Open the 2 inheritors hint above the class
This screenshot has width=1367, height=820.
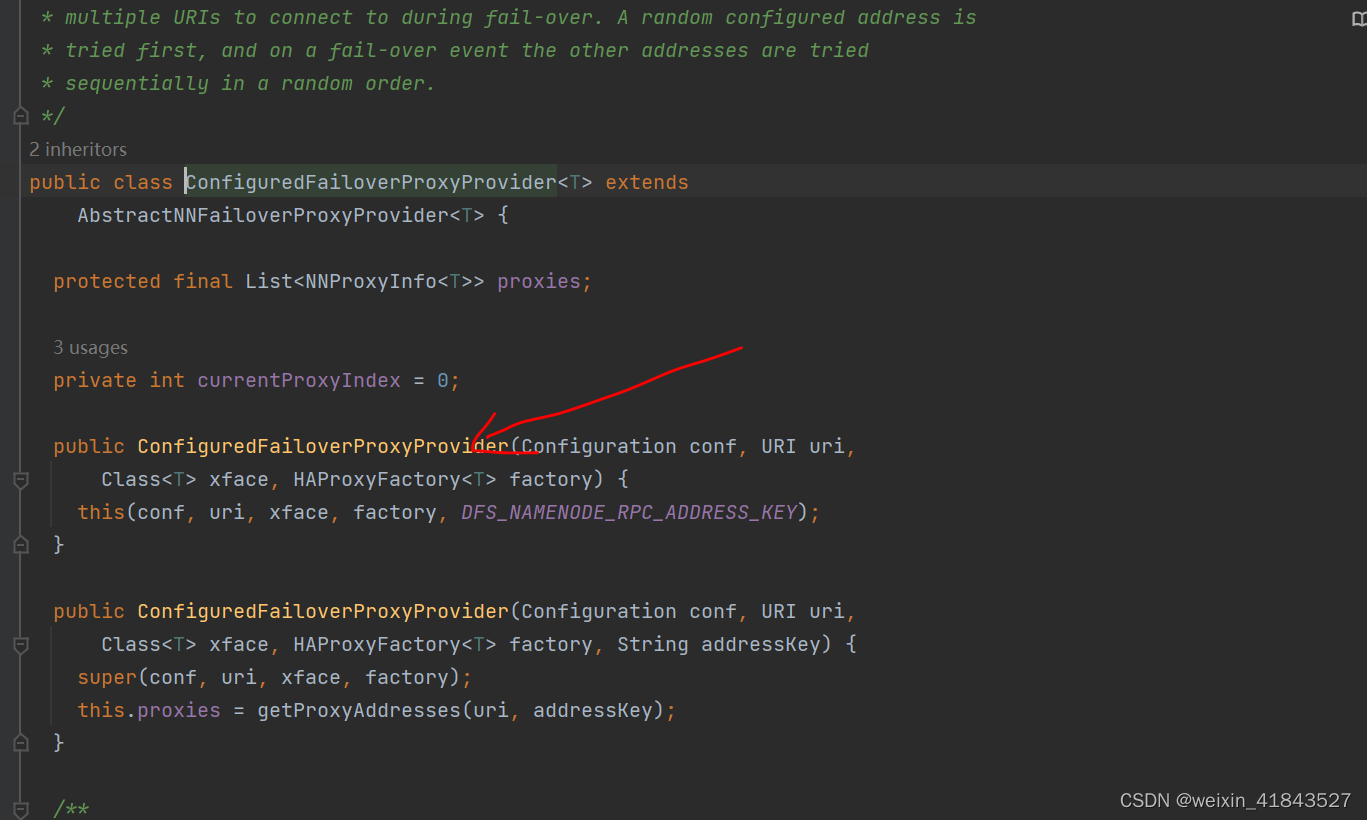tap(78, 149)
